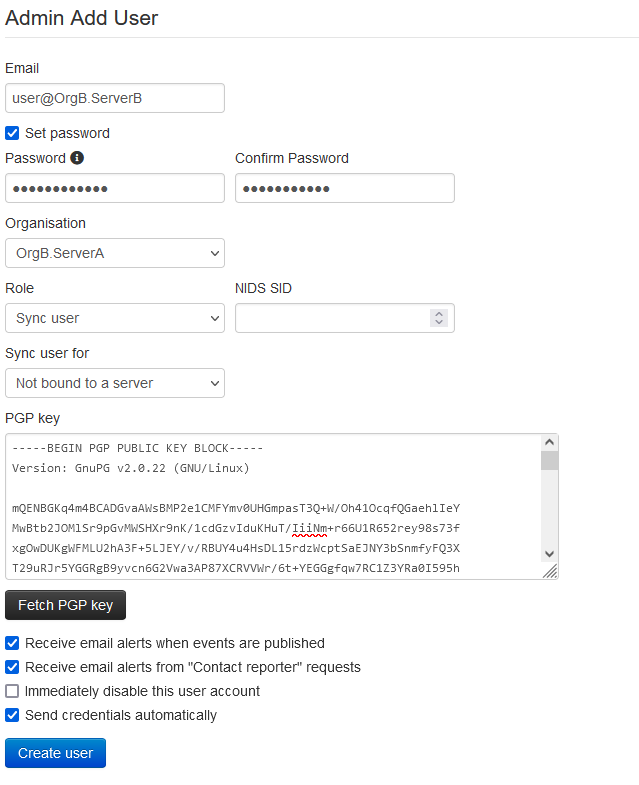Enable Immediately disable this user account

(x=12, y=691)
